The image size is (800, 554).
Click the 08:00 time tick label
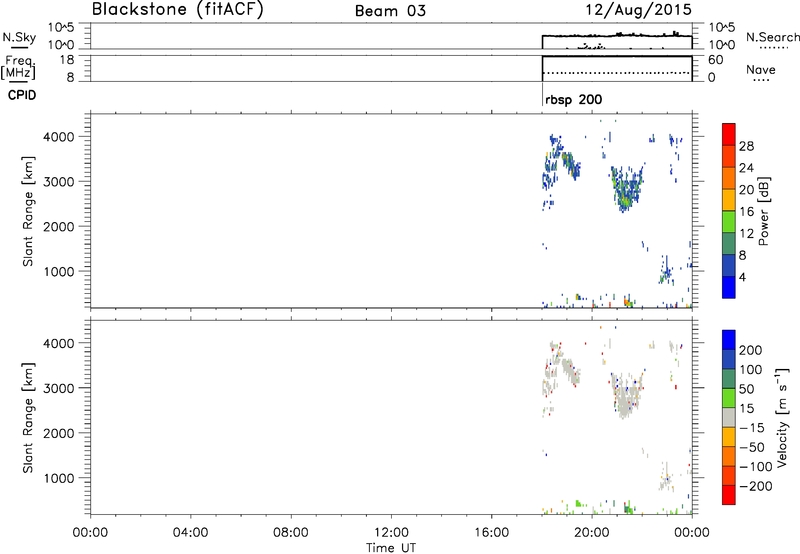click(x=291, y=533)
